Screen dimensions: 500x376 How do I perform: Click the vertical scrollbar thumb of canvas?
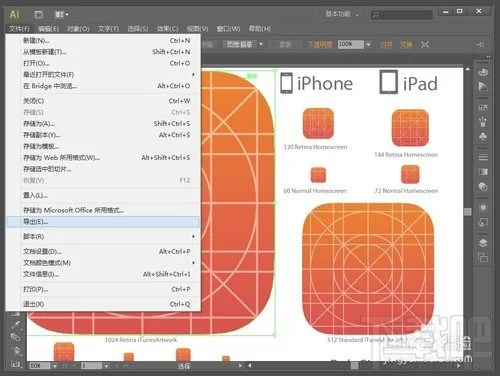click(468, 212)
